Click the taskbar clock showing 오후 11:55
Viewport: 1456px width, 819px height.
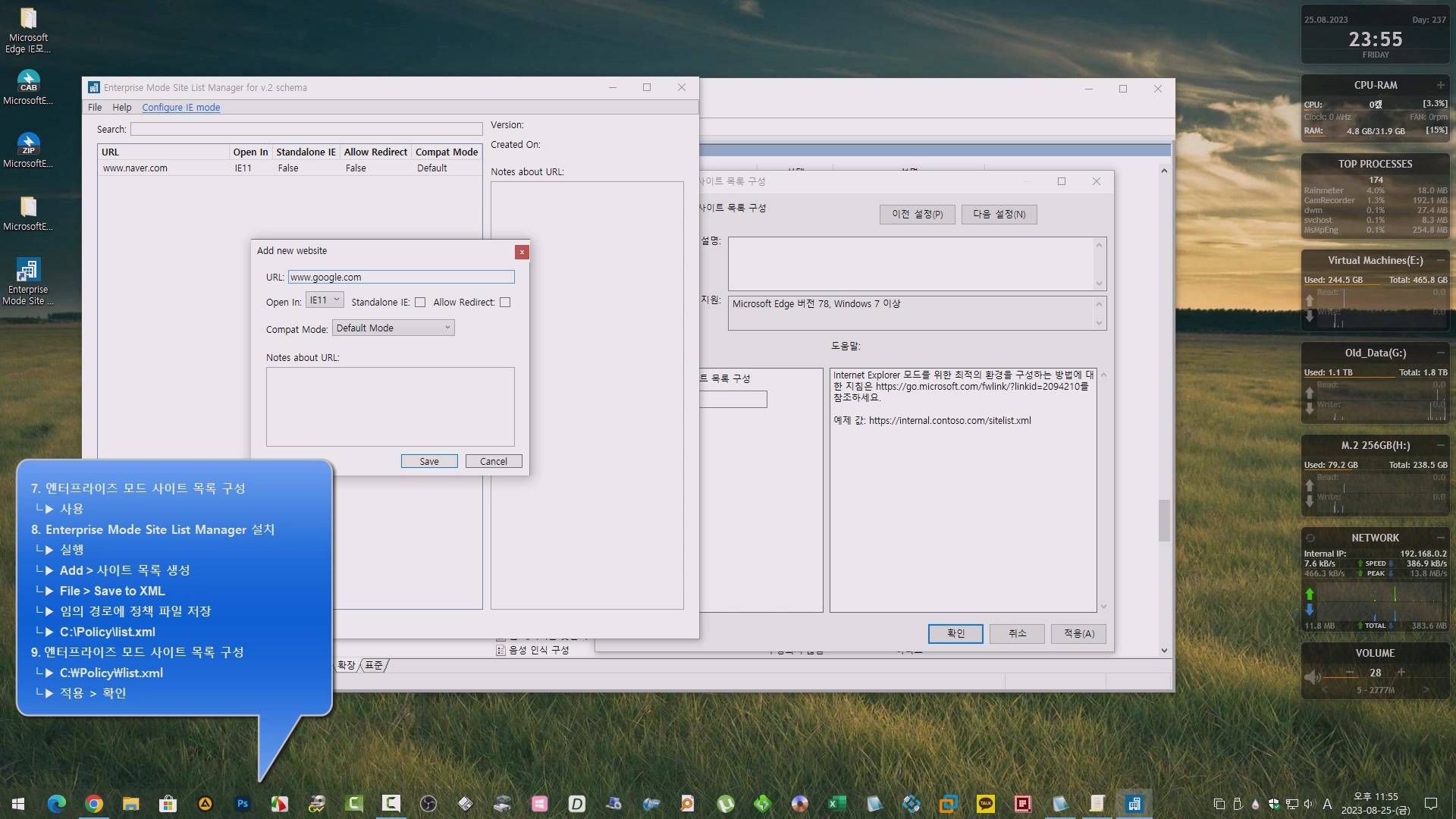(1376, 803)
